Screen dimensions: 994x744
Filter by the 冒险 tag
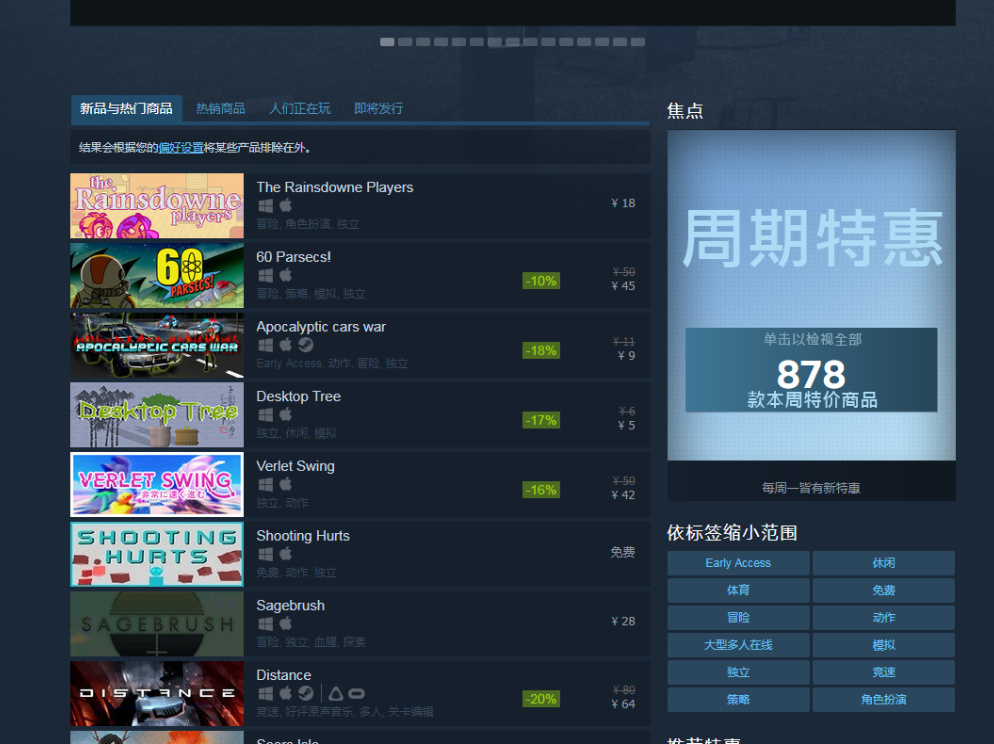pos(738,617)
